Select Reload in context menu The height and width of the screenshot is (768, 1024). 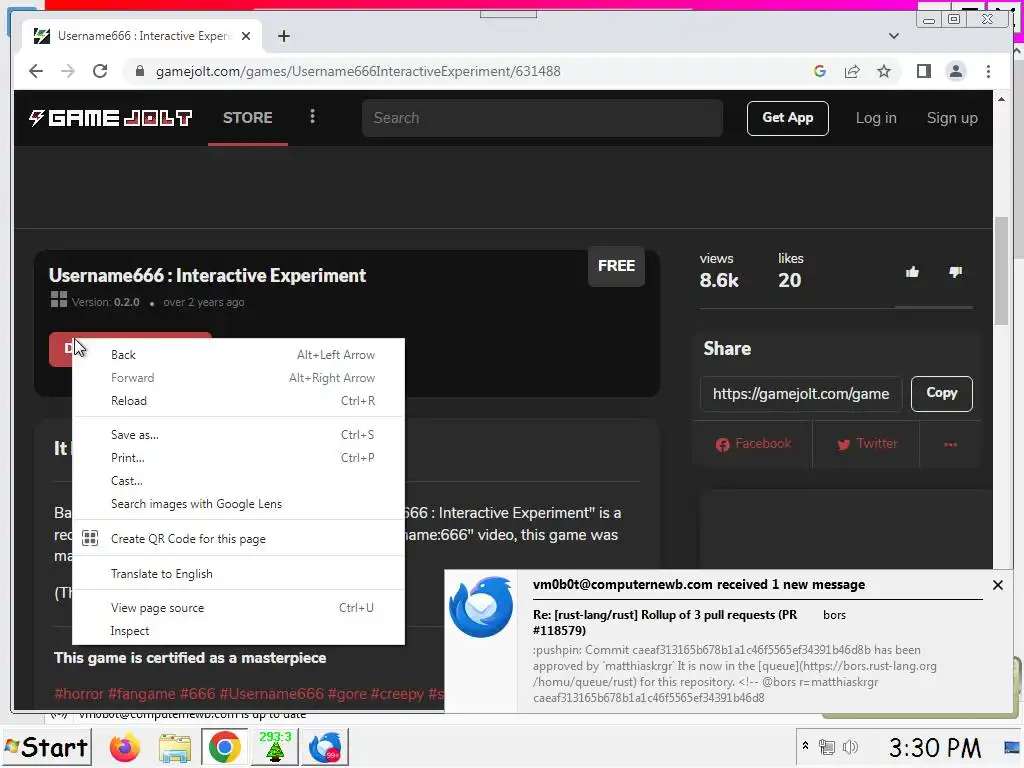pos(238,401)
